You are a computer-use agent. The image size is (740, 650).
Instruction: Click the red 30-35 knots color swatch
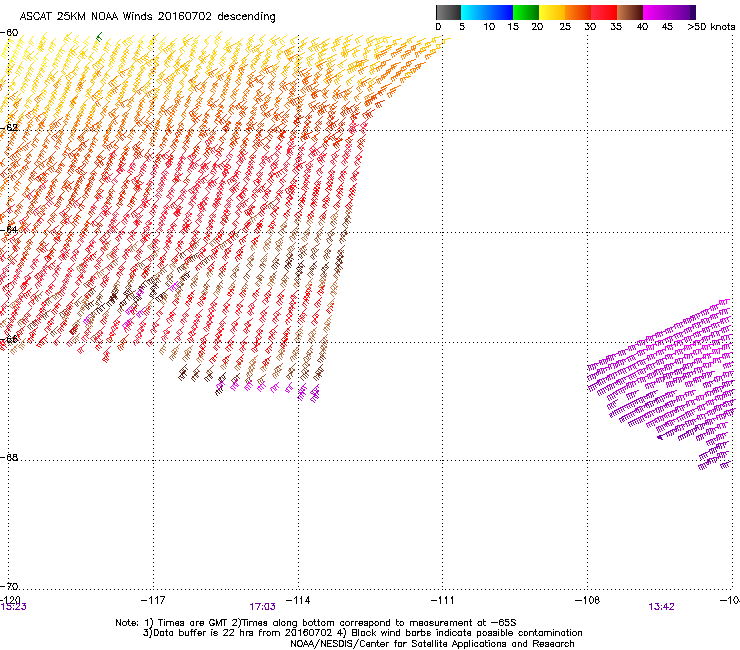pos(604,12)
